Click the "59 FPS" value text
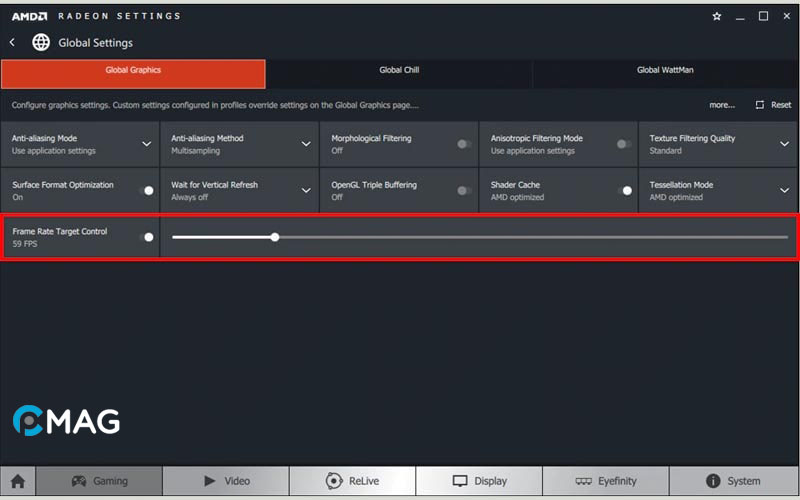The width and height of the screenshot is (800, 500). tap(25, 244)
